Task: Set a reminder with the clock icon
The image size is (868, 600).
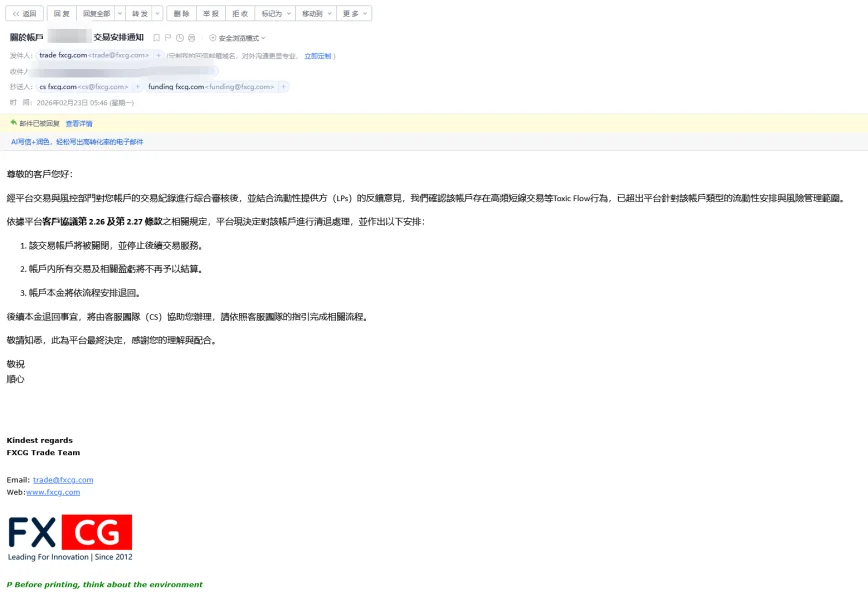Action: pos(180,38)
